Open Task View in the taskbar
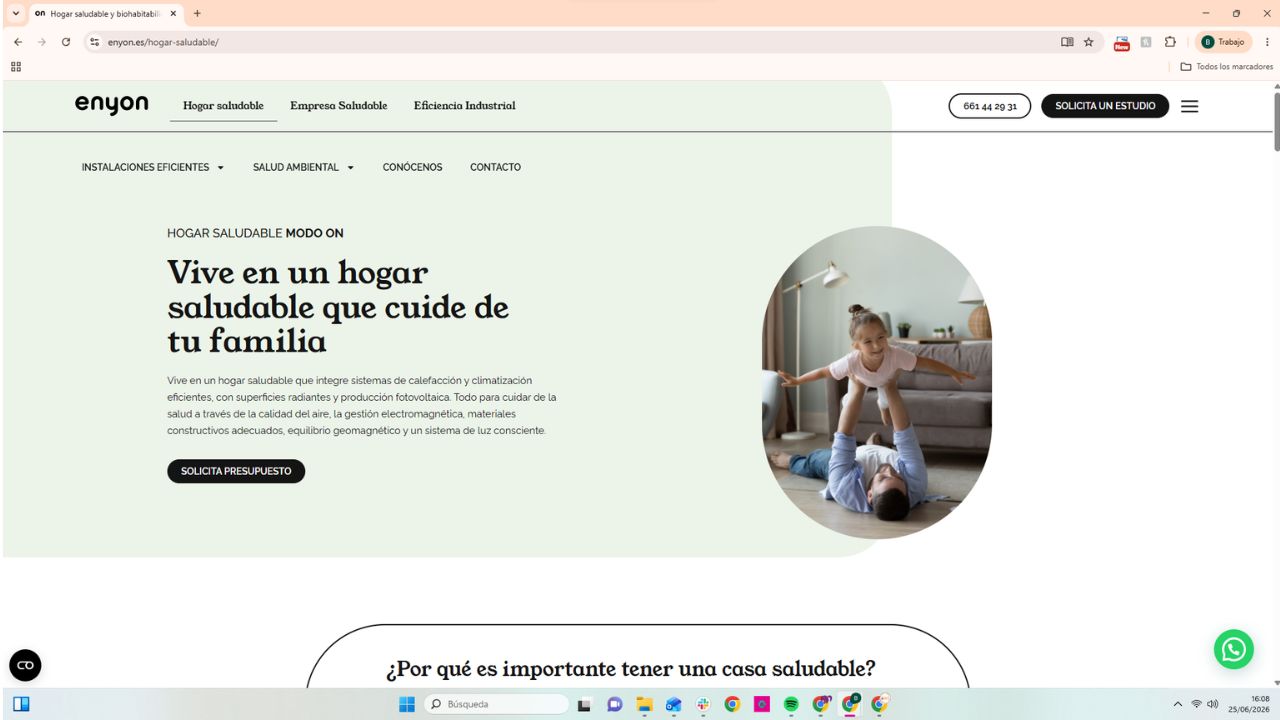The width and height of the screenshot is (1280, 720). point(585,704)
